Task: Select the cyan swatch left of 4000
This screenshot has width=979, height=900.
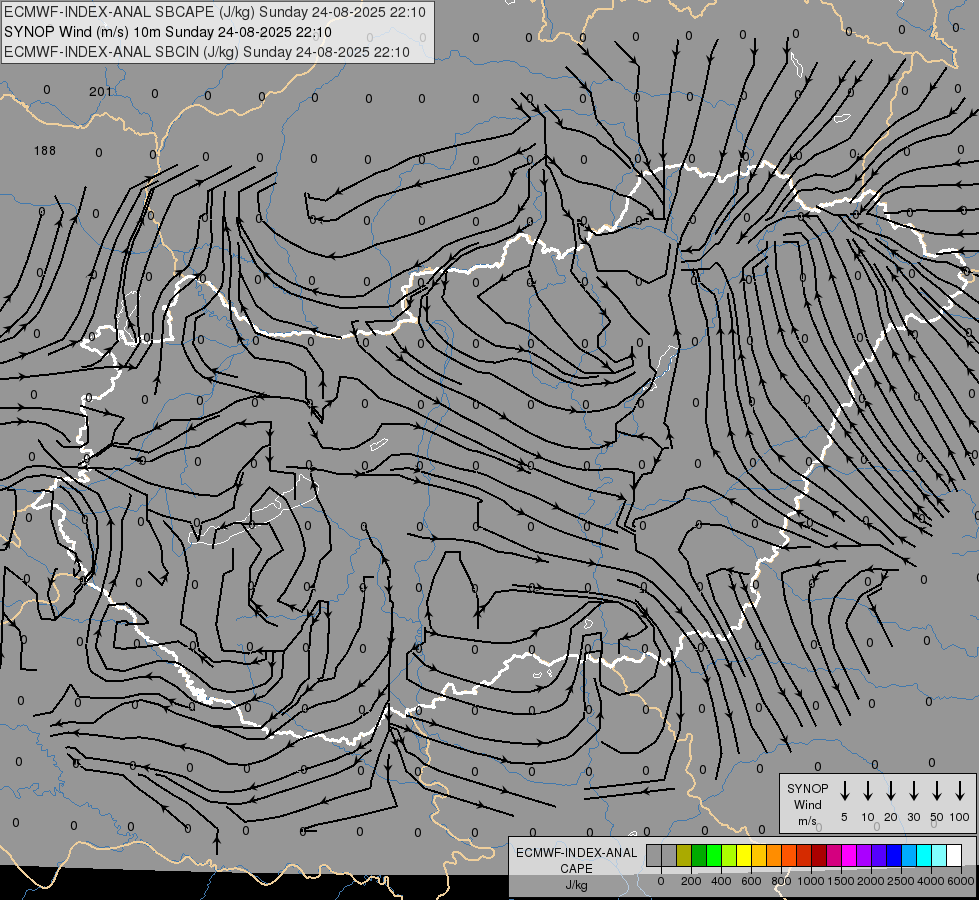Action: point(924,855)
